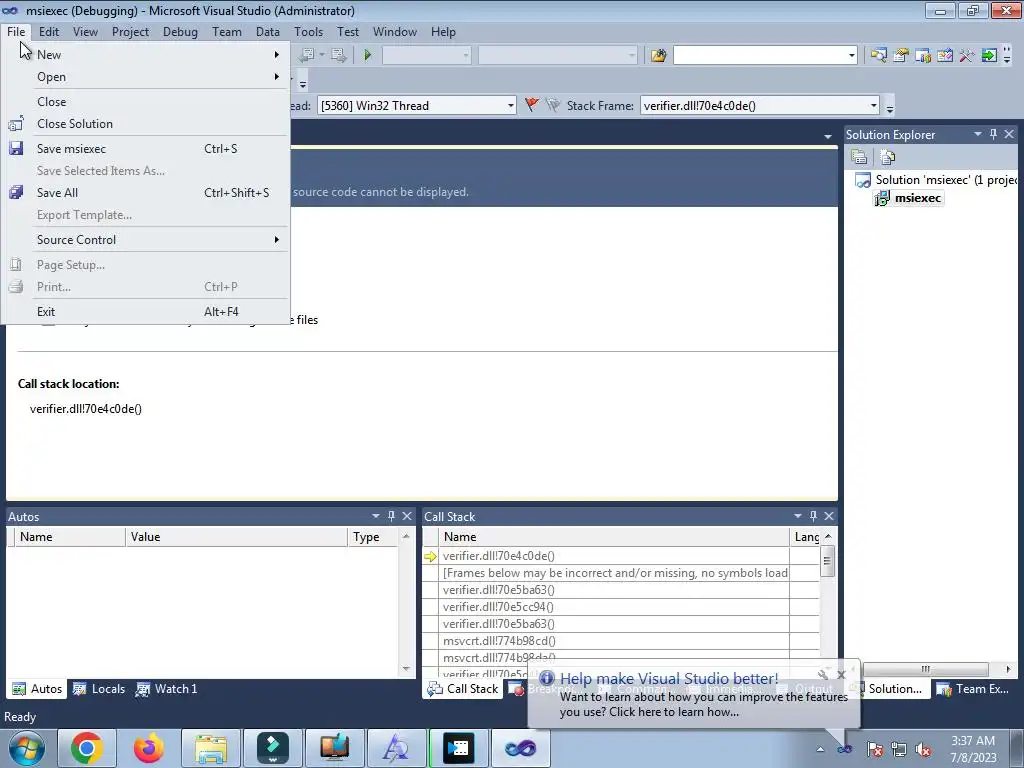Click the Object Browser toolbar icon
The width and height of the screenshot is (1024, 768).
(x=944, y=56)
